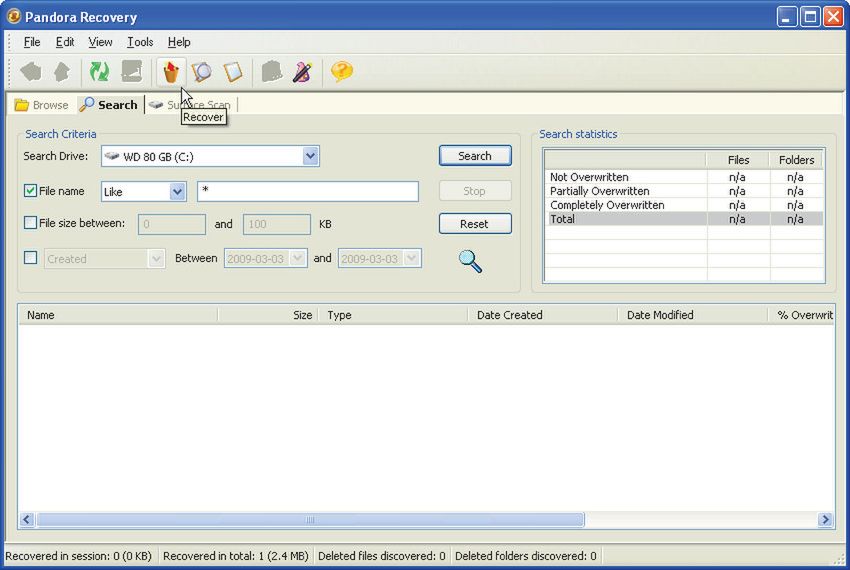This screenshot has width=850, height=570.
Task: Open the Search Drive dropdown
Action: pos(310,156)
